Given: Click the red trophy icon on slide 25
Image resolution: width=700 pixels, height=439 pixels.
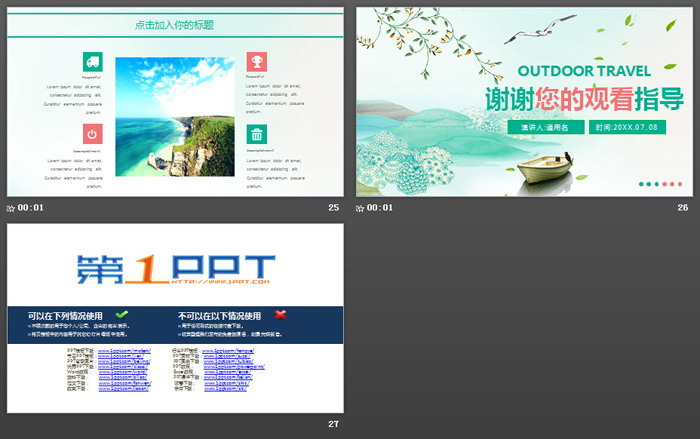Looking at the screenshot, I should 257,62.
